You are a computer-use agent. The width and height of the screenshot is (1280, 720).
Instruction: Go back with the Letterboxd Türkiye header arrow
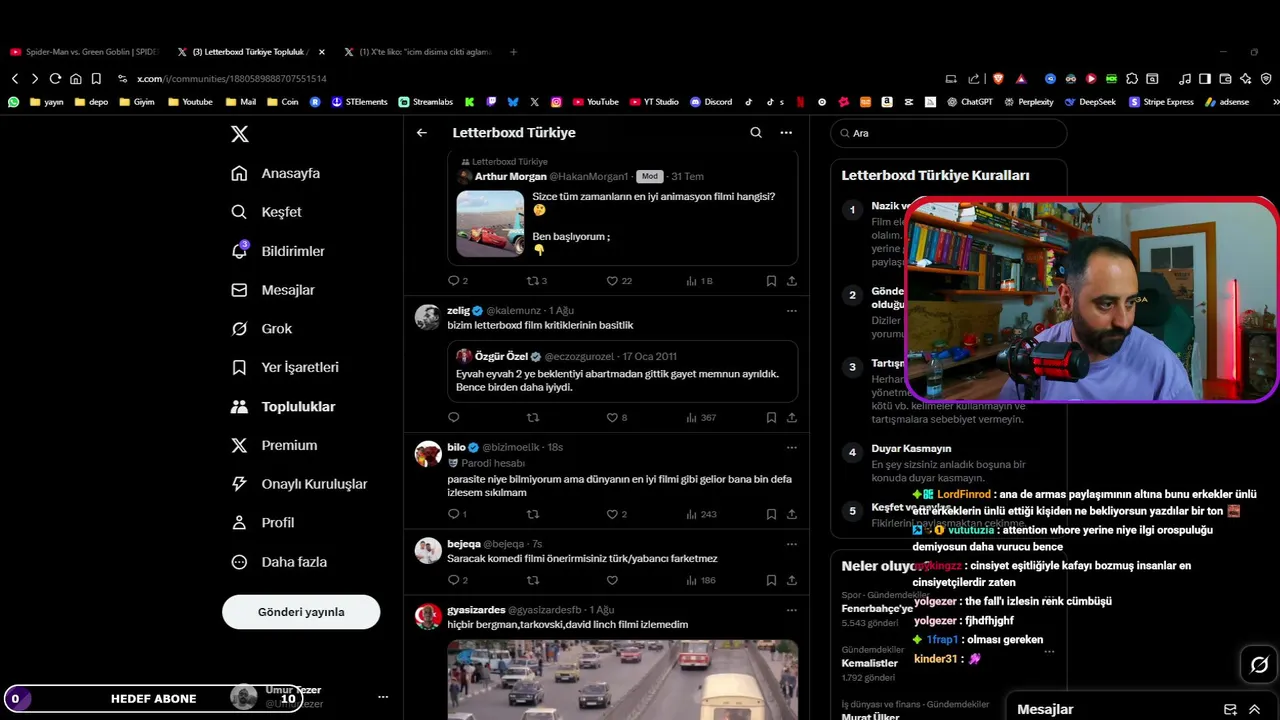[x=422, y=132]
